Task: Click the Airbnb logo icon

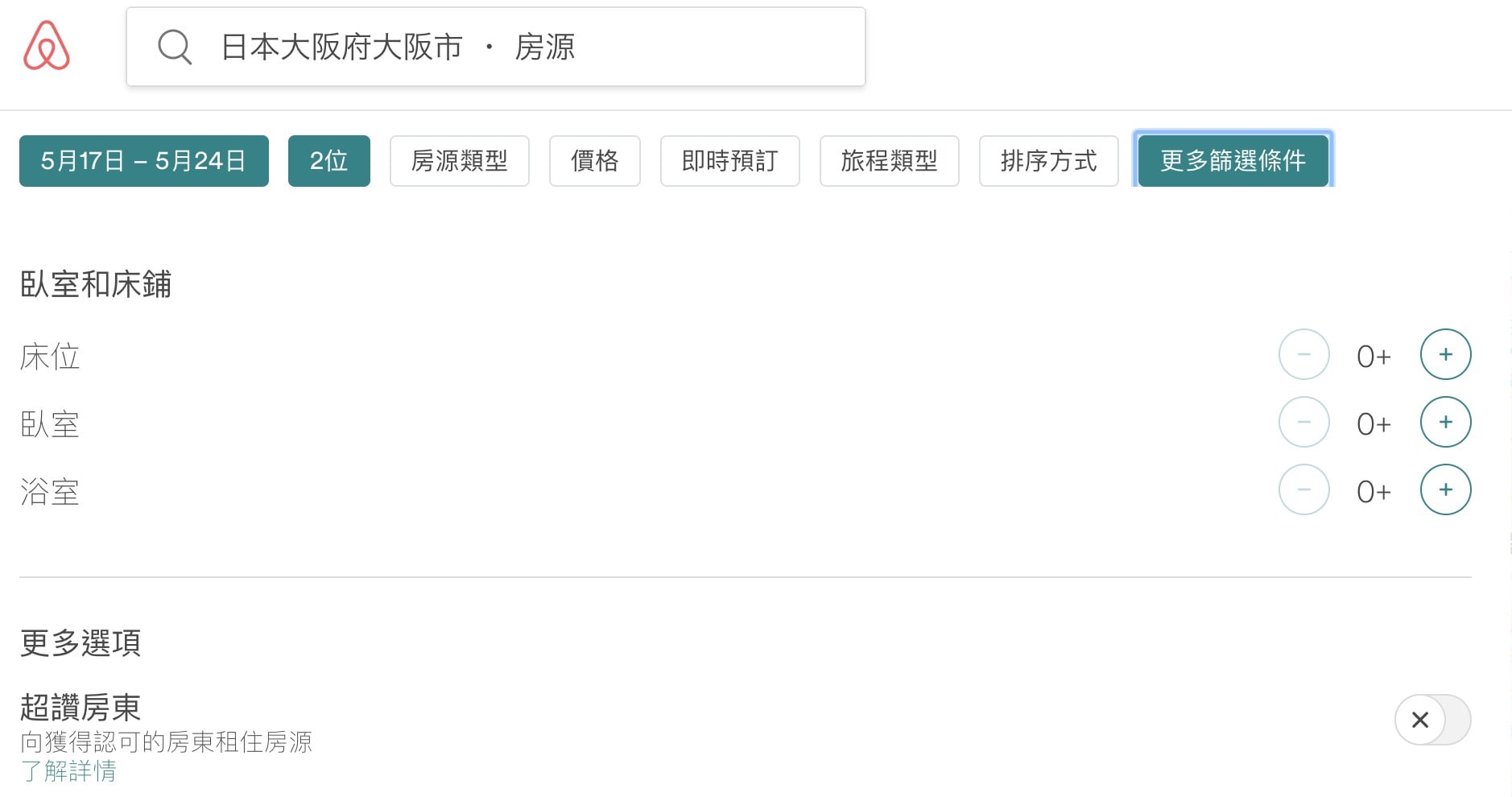Action: pyautogui.click(x=47, y=46)
